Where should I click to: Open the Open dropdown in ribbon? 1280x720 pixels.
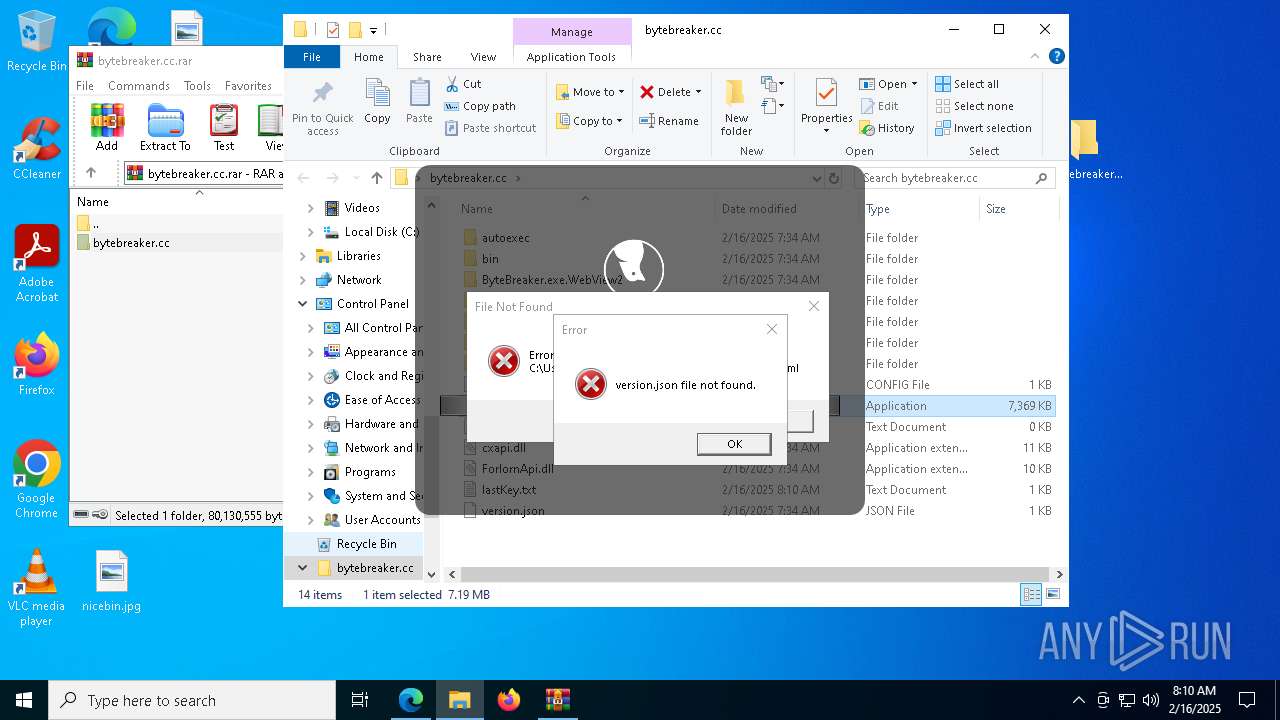[888, 84]
